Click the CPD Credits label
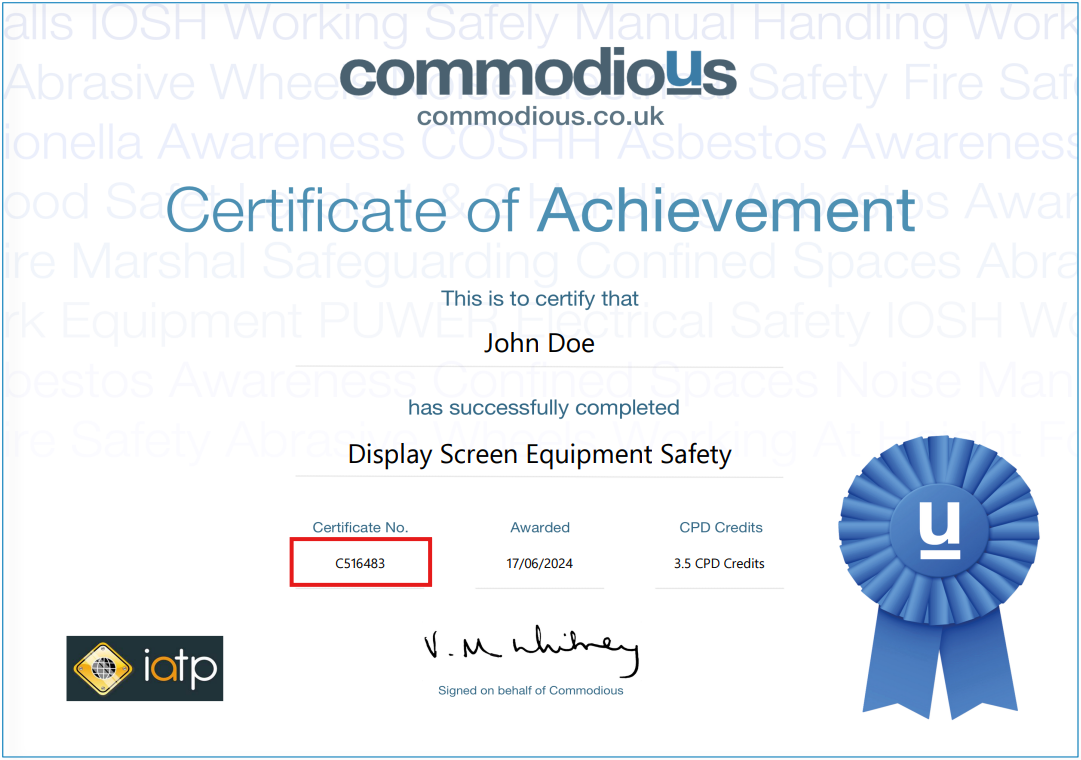The height and width of the screenshot is (760, 1081). click(x=720, y=528)
